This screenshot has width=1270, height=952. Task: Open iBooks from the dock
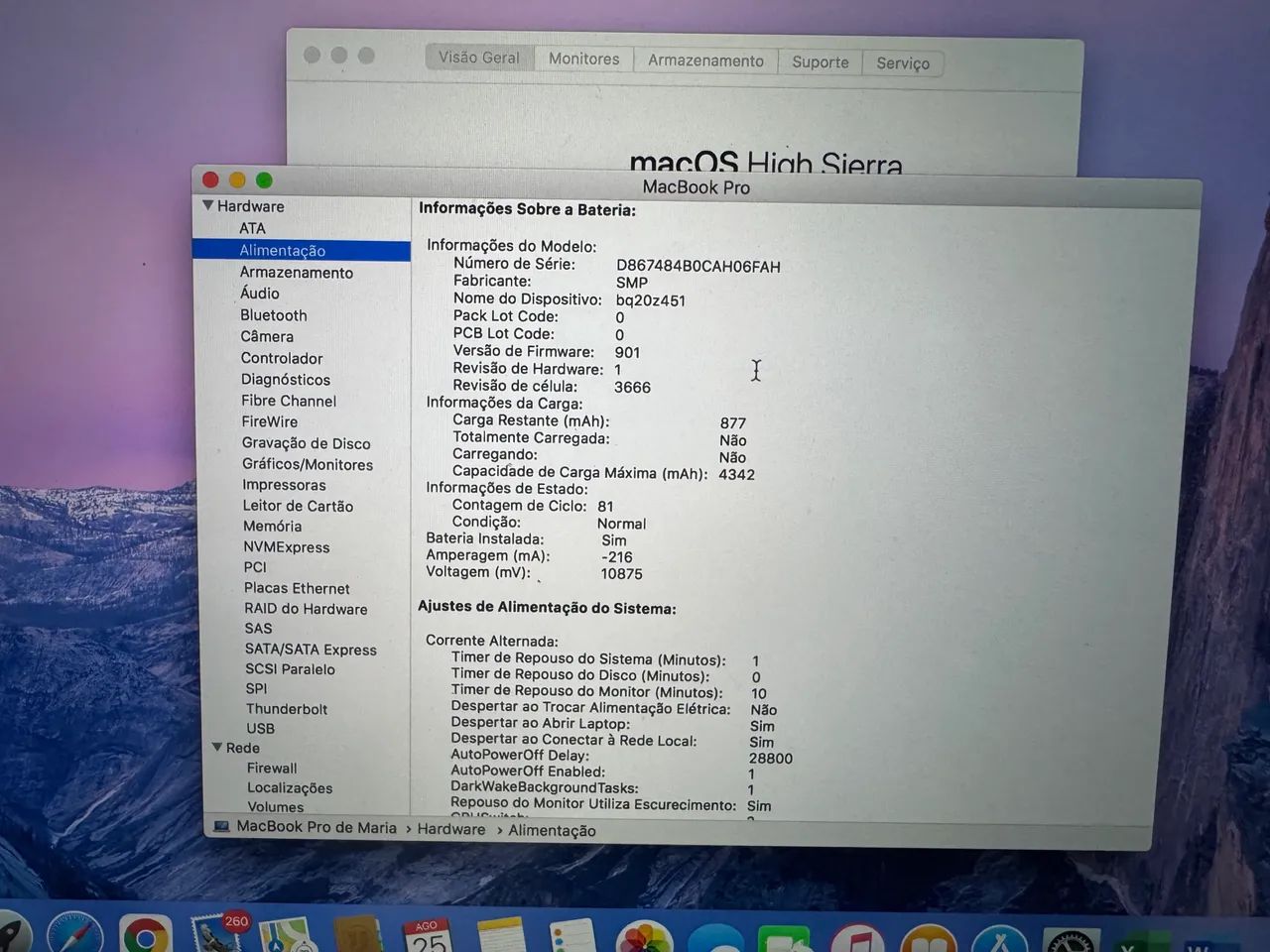929,938
